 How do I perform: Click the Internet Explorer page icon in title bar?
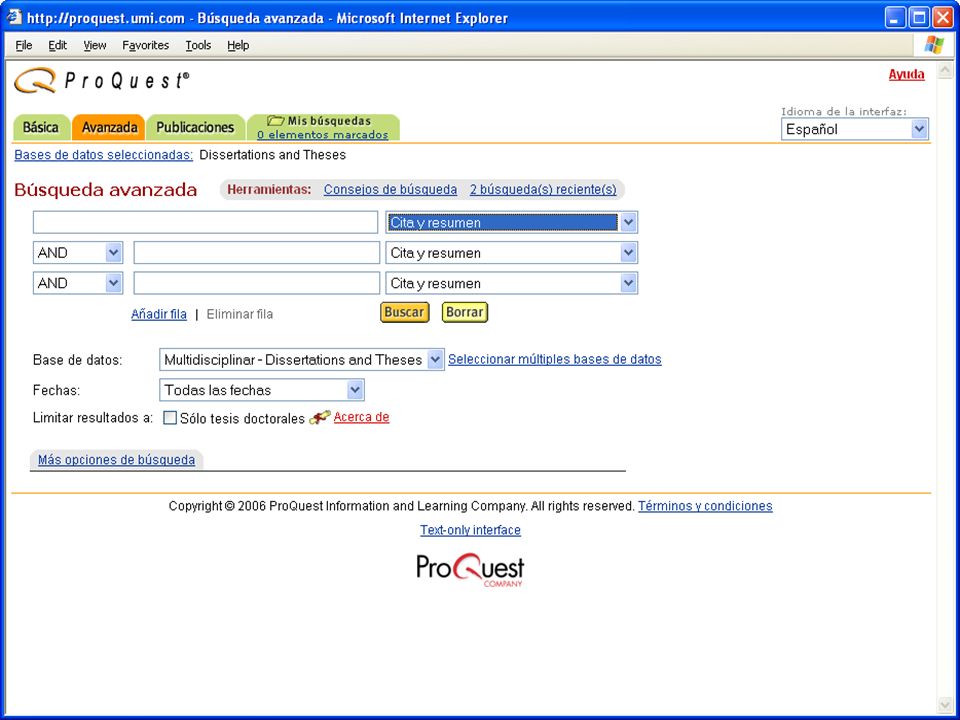pos(14,18)
